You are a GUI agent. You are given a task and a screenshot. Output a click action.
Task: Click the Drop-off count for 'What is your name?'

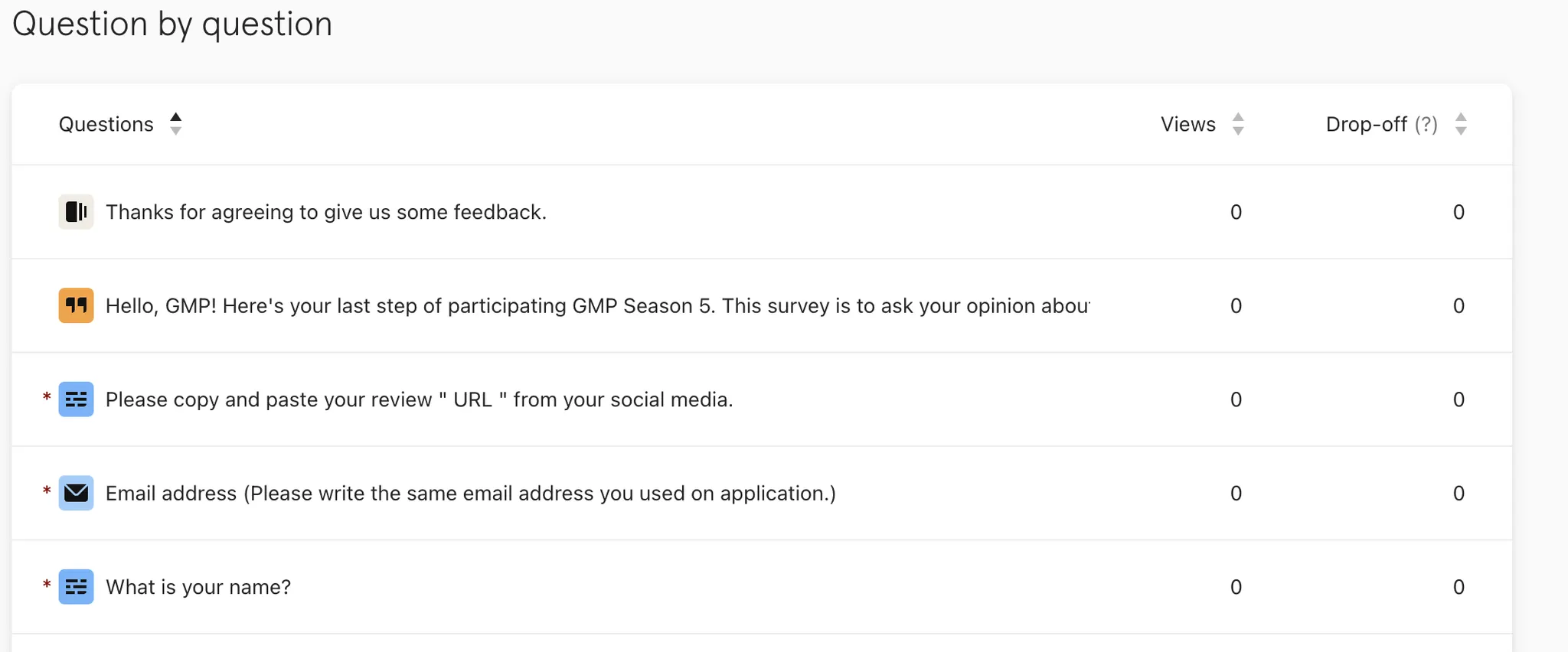[x=1459, y=587]
